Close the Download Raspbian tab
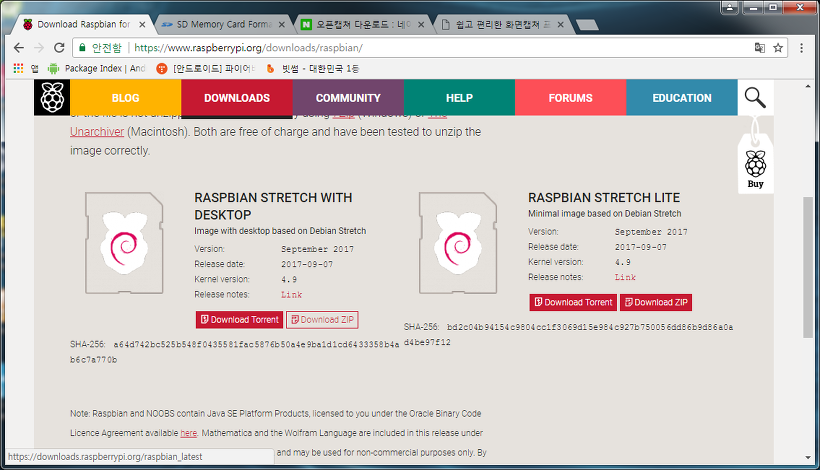Screen dimensions: 820x470 click(142, 25)
